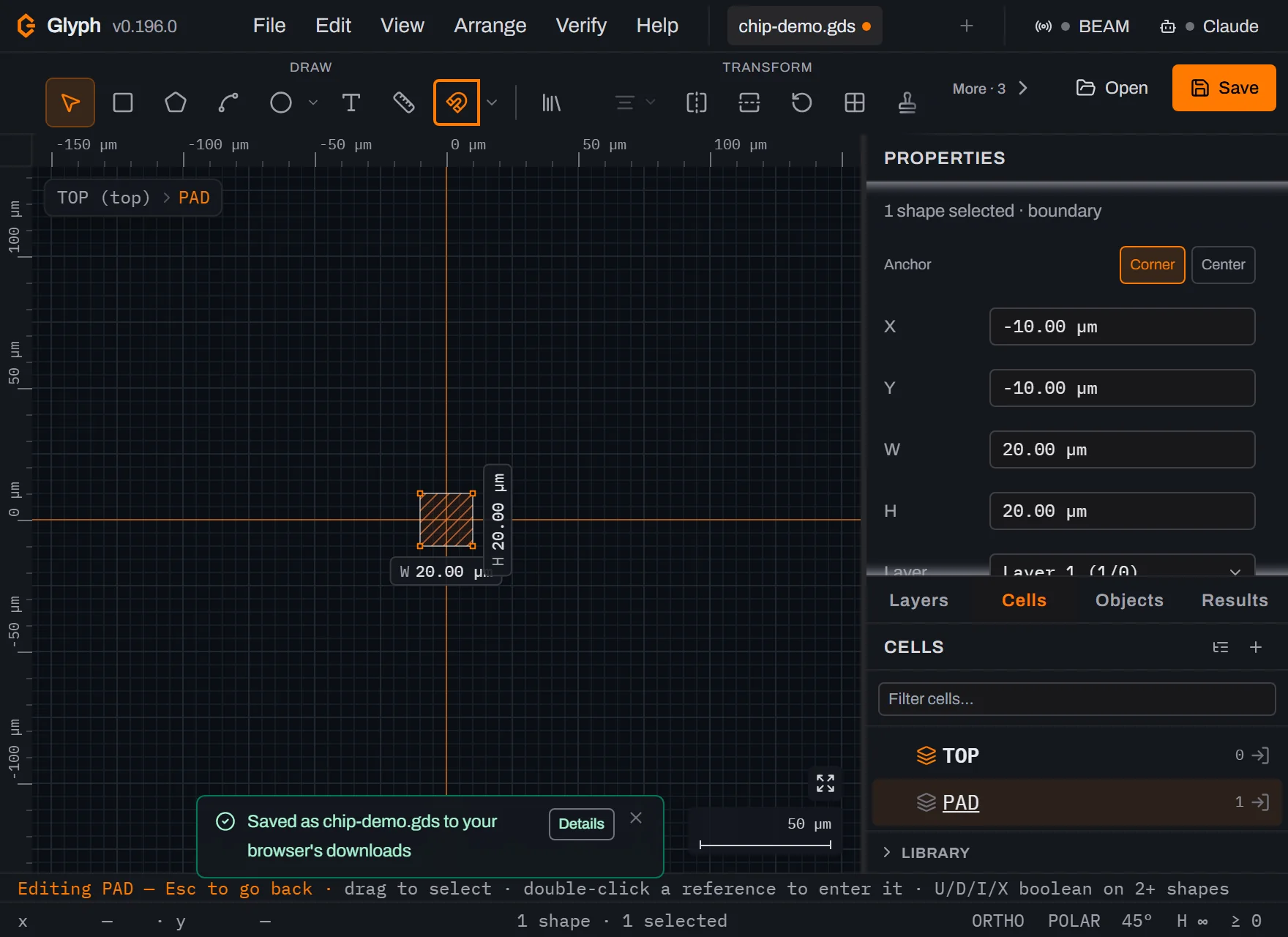1288x937 pixels.
Task: Pick the polygon draw tool
Action: 176,102
